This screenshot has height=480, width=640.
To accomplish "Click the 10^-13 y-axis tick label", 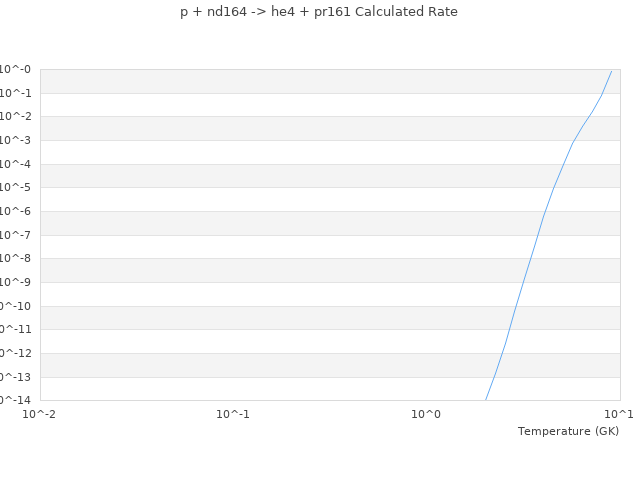I will pos(15,377).
